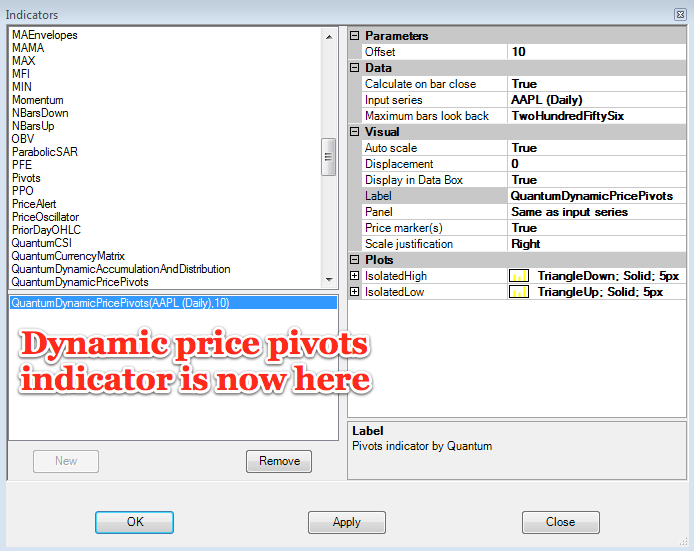Screen dimensions: 694x551
Task: Select MAMA in indicator list
Action: (28, 48)
